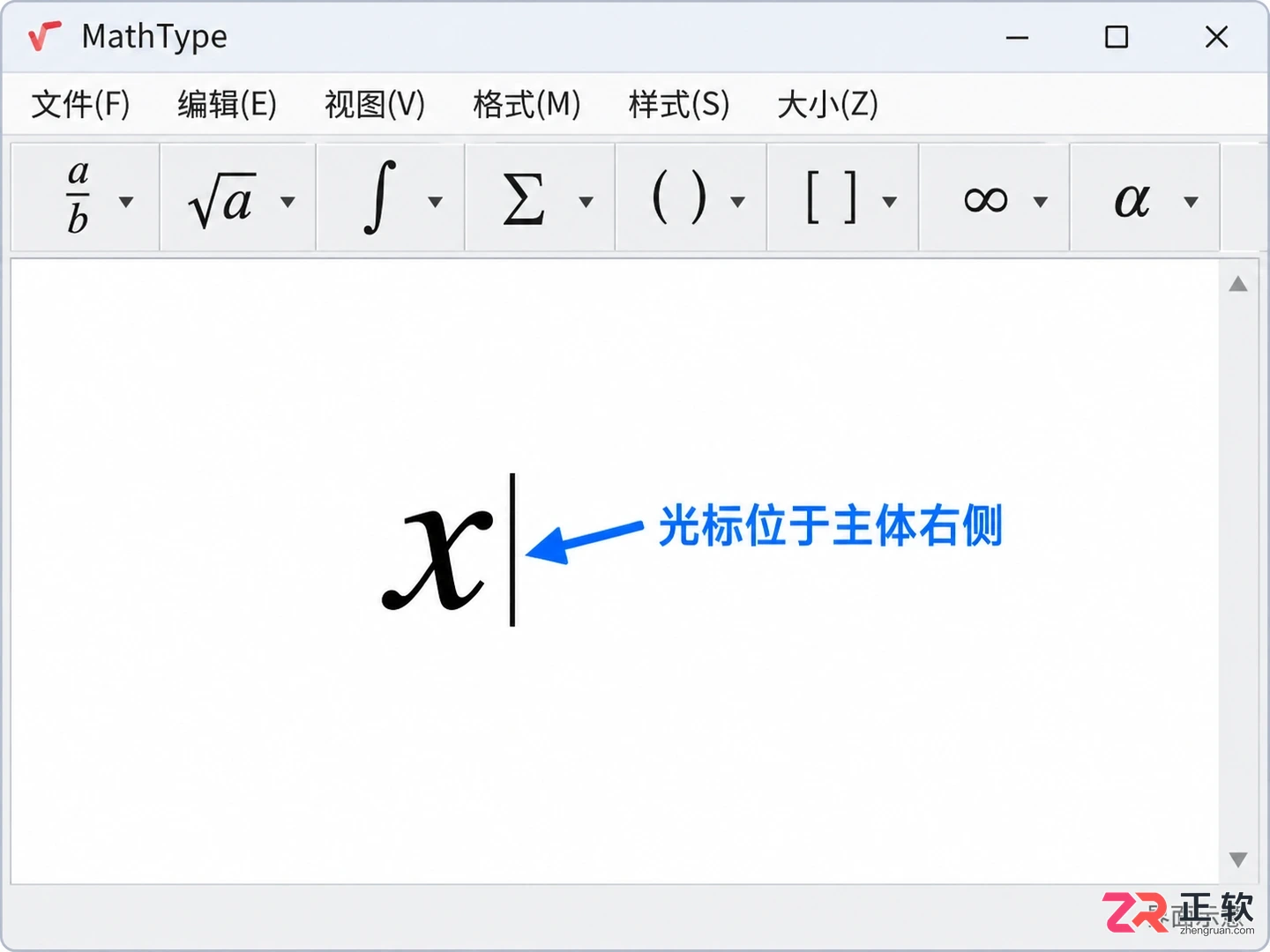Open the 编辑(E) menu
The image size is (1270, 952).
point(228,104)
